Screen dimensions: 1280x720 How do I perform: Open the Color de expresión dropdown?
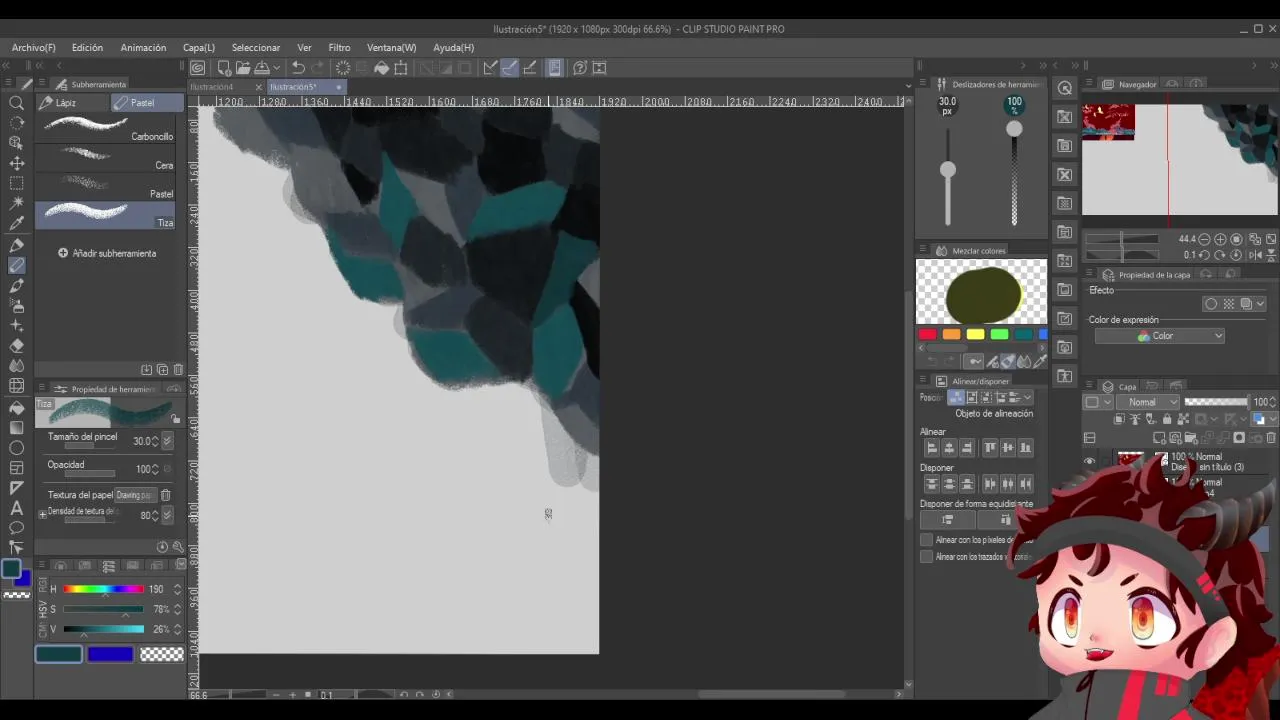tap(1160, 336)
